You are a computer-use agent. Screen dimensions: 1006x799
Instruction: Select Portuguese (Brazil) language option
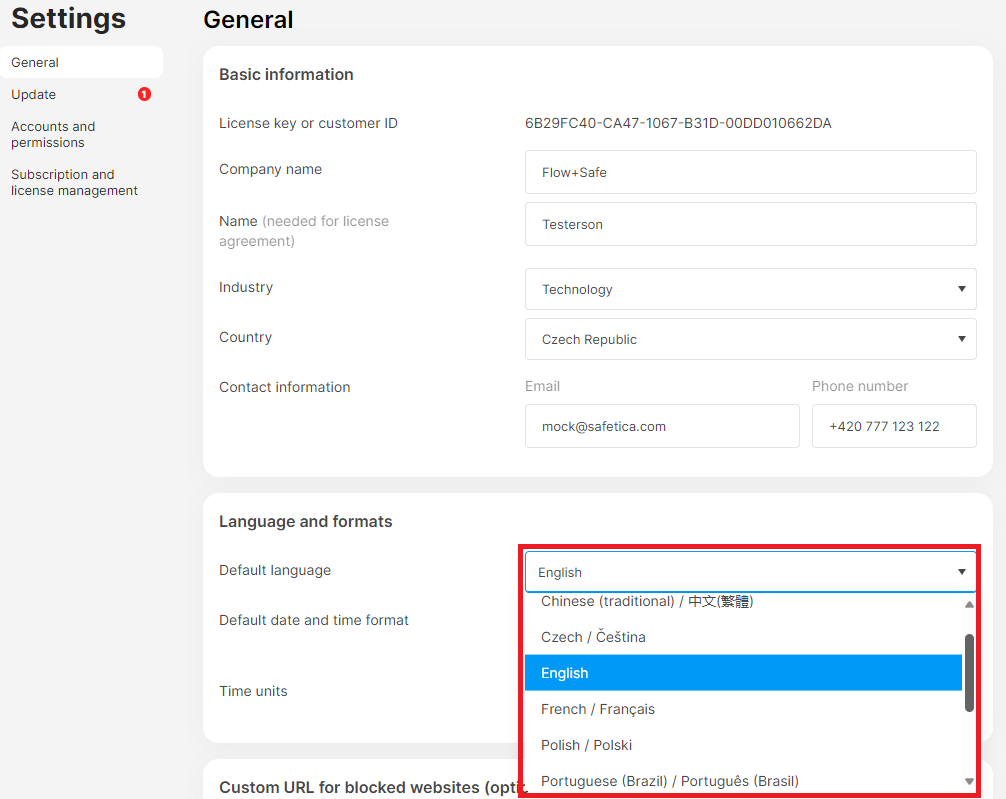pos(670,781)
